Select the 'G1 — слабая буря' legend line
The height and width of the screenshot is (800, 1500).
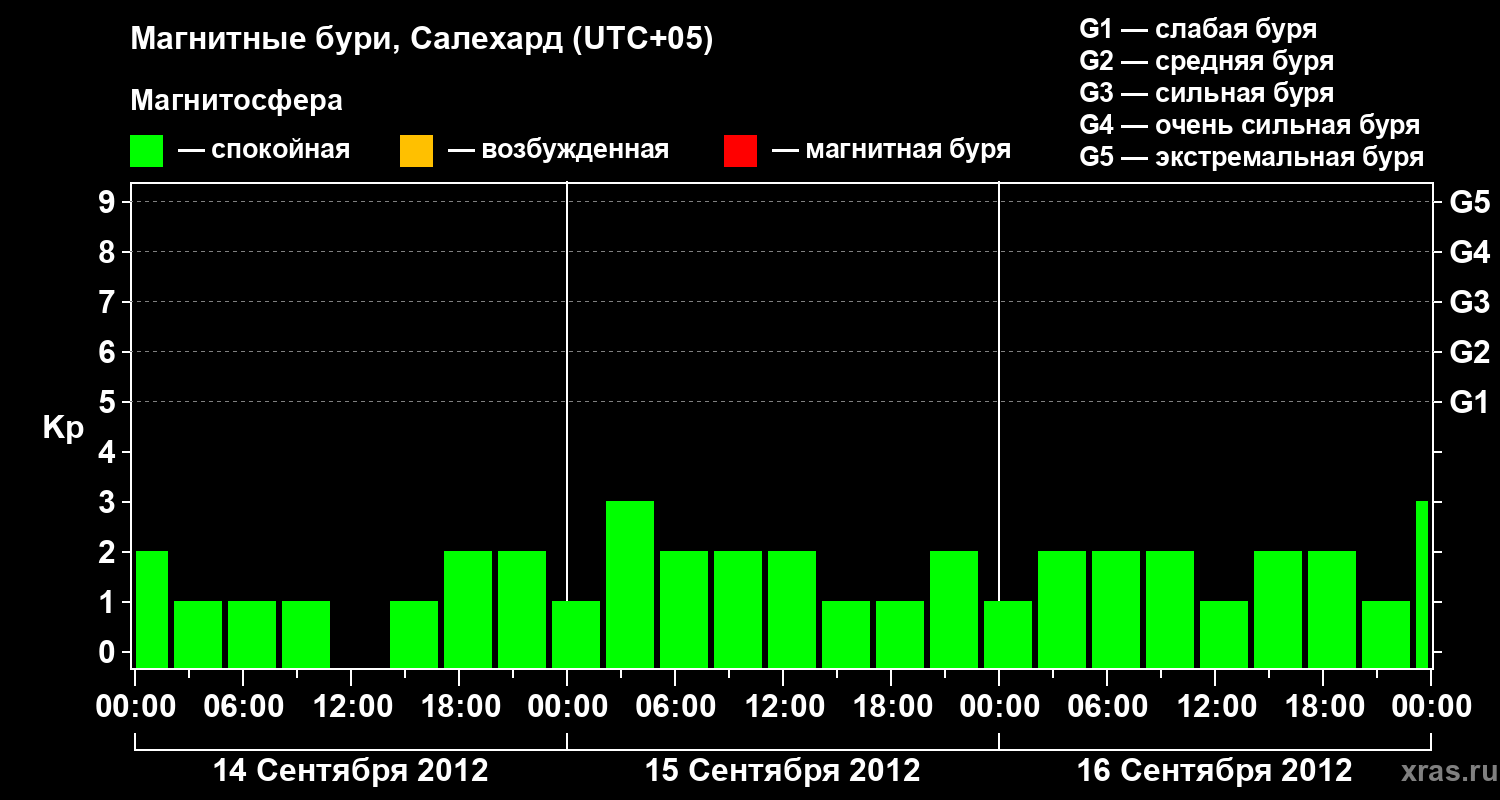click(1198, 29)
